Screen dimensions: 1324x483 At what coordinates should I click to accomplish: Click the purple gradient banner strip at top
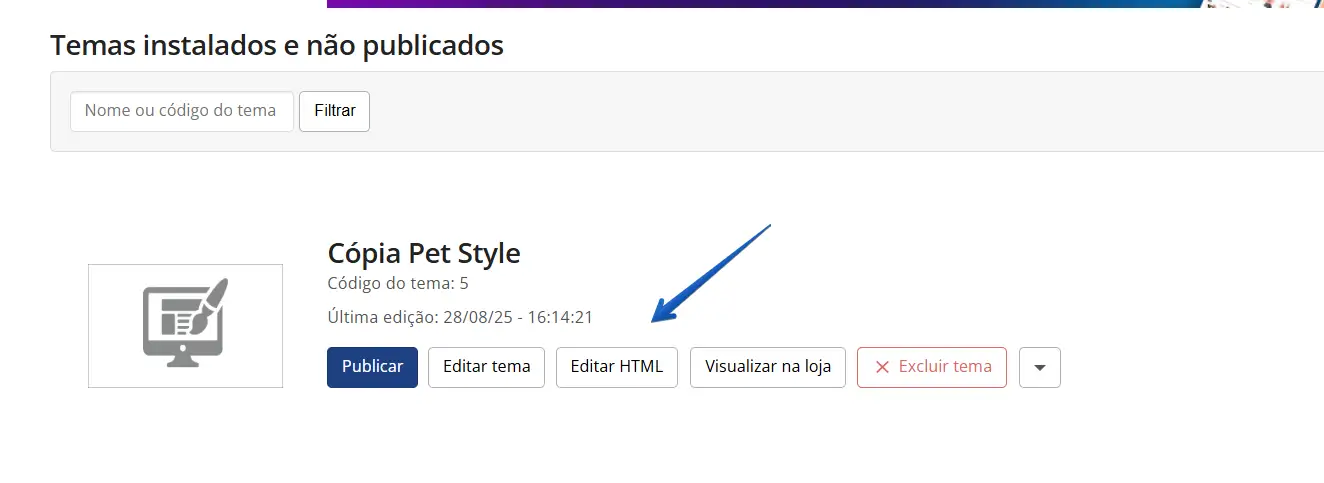pos(700,3)
